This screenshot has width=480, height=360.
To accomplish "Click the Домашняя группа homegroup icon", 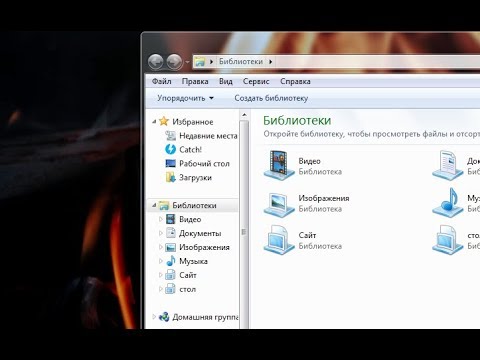I will click(x=164, y=317).
